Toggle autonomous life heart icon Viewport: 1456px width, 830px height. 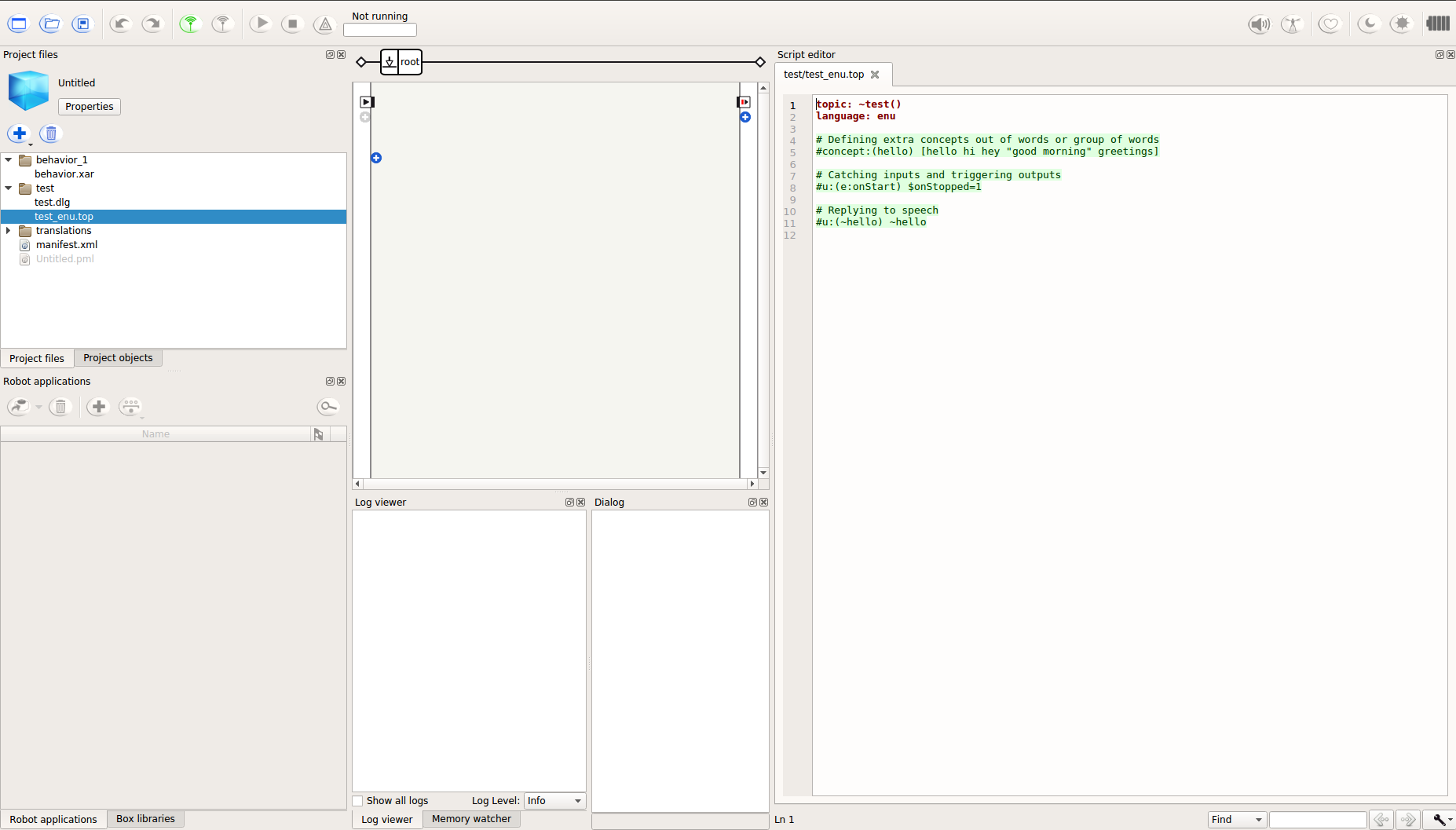(1330, 24)
